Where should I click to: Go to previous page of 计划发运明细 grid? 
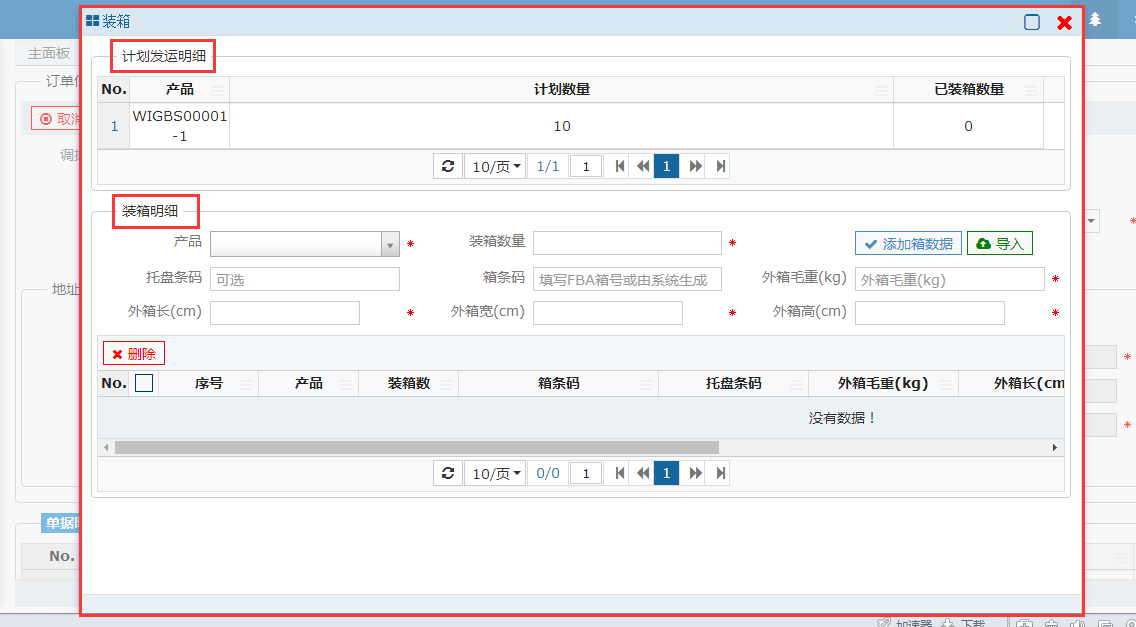pyautogui.click(x=643, y=167)
